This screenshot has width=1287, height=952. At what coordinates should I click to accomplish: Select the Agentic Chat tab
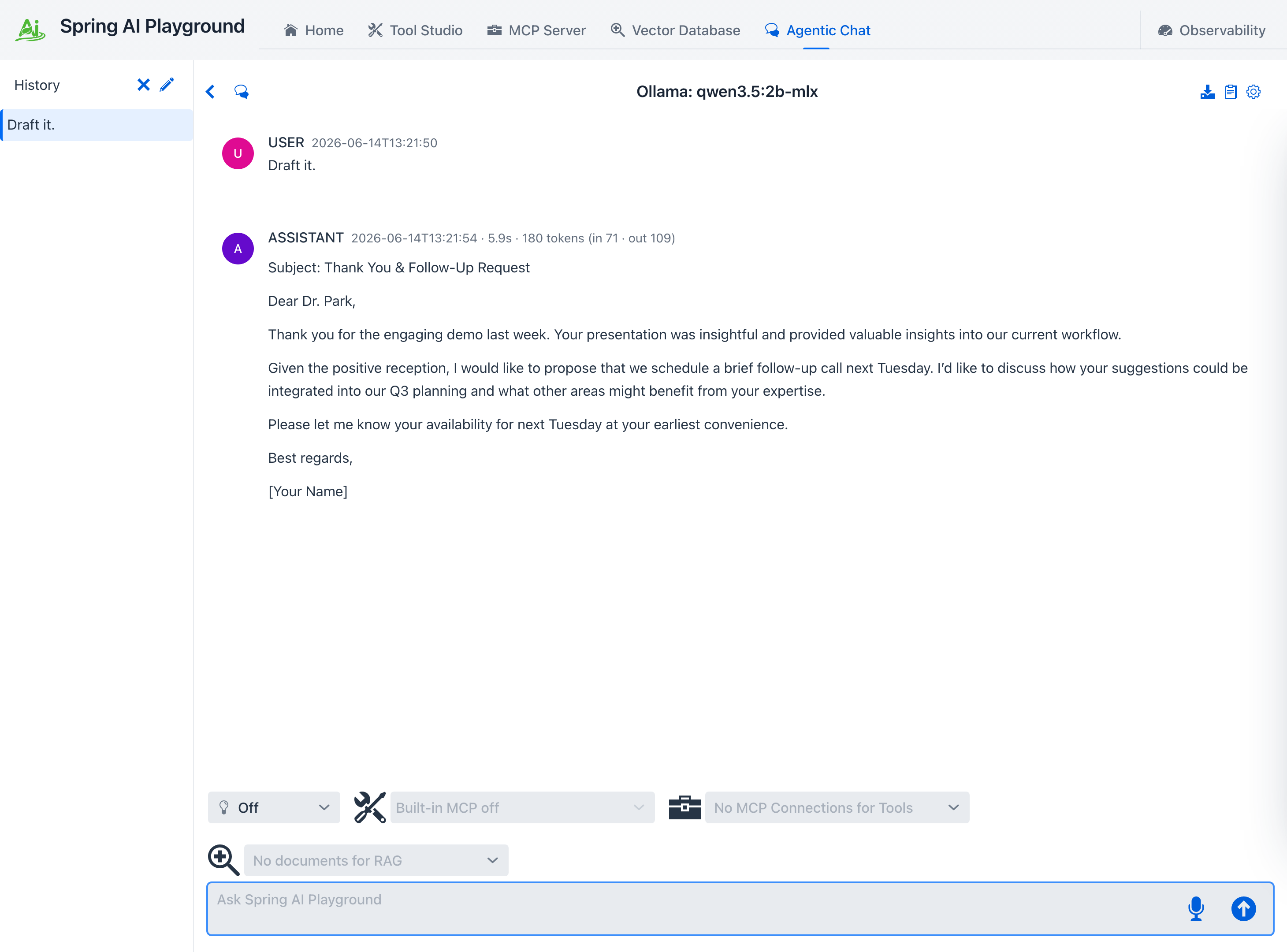817,30
